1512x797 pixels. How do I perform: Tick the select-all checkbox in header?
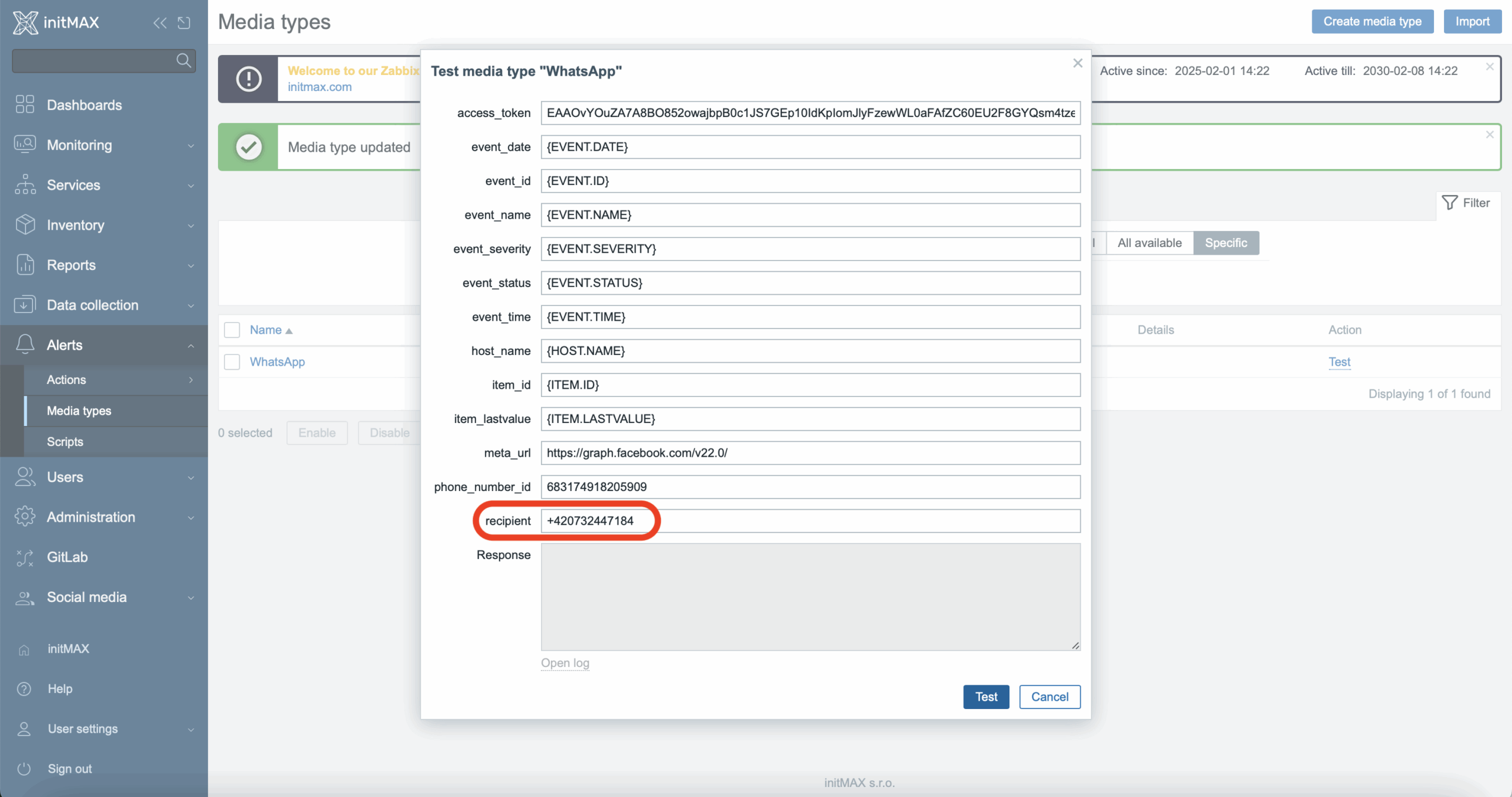[232, 330]
